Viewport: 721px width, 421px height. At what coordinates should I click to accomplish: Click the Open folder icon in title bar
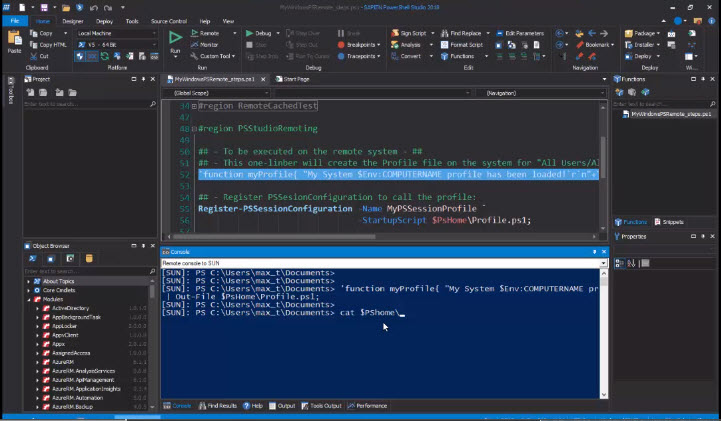pyautogui.click(x=66, y=7)
